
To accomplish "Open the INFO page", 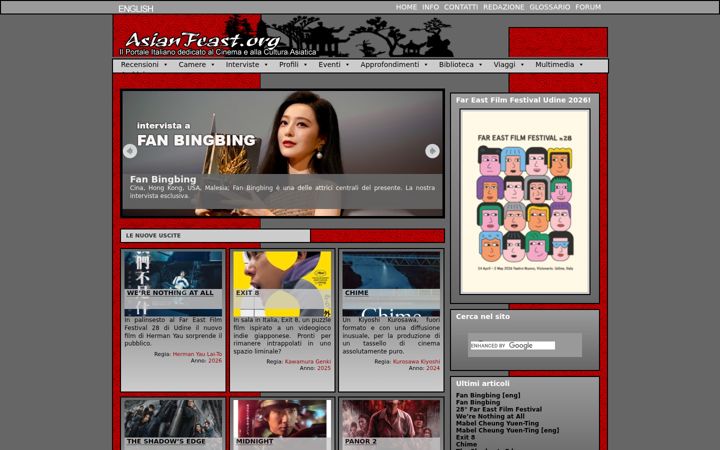I will click(431, 7).
